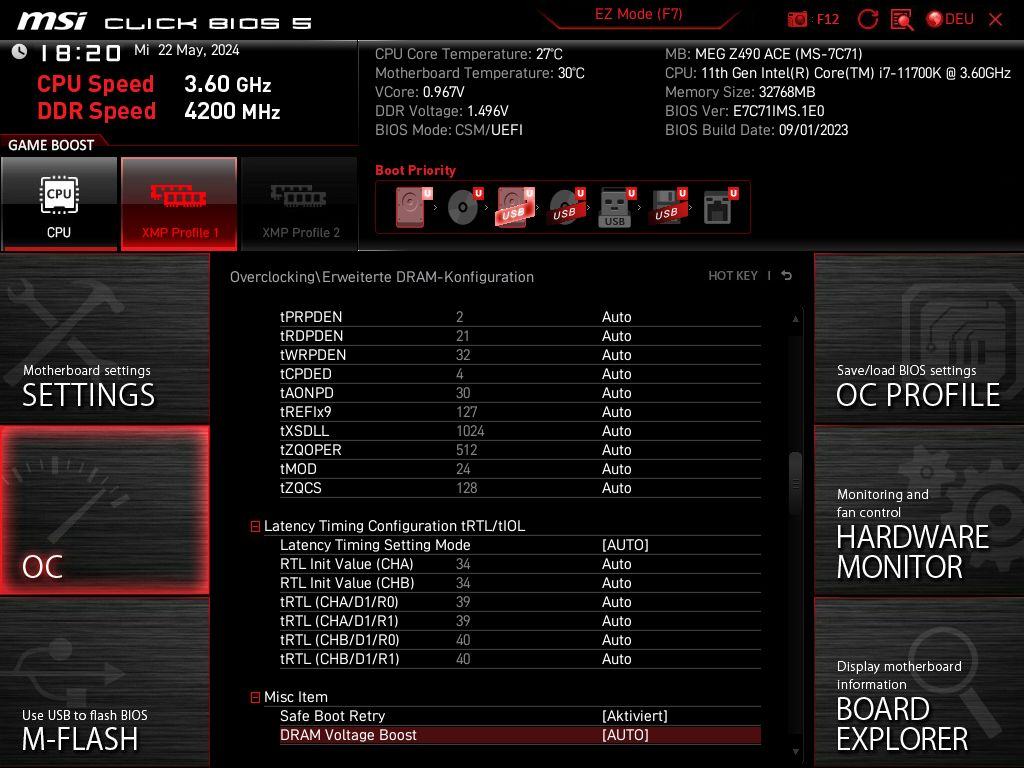Select the tXSDLL timing row
This screenshot has width=1024, height=768.
point(520,430)
